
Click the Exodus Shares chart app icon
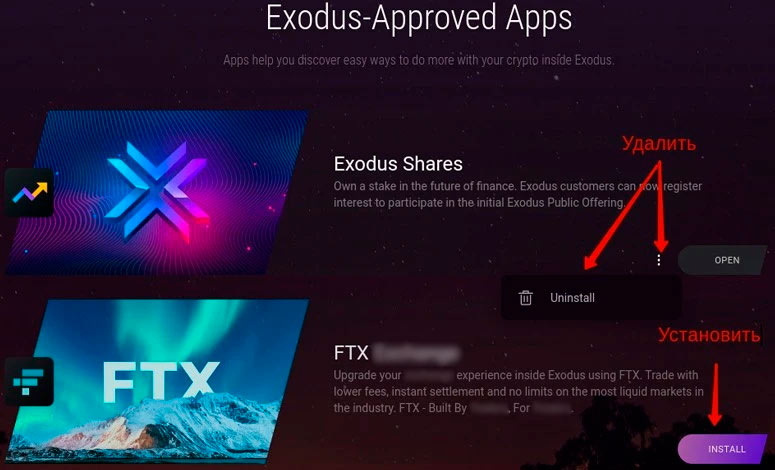[29, 193]
